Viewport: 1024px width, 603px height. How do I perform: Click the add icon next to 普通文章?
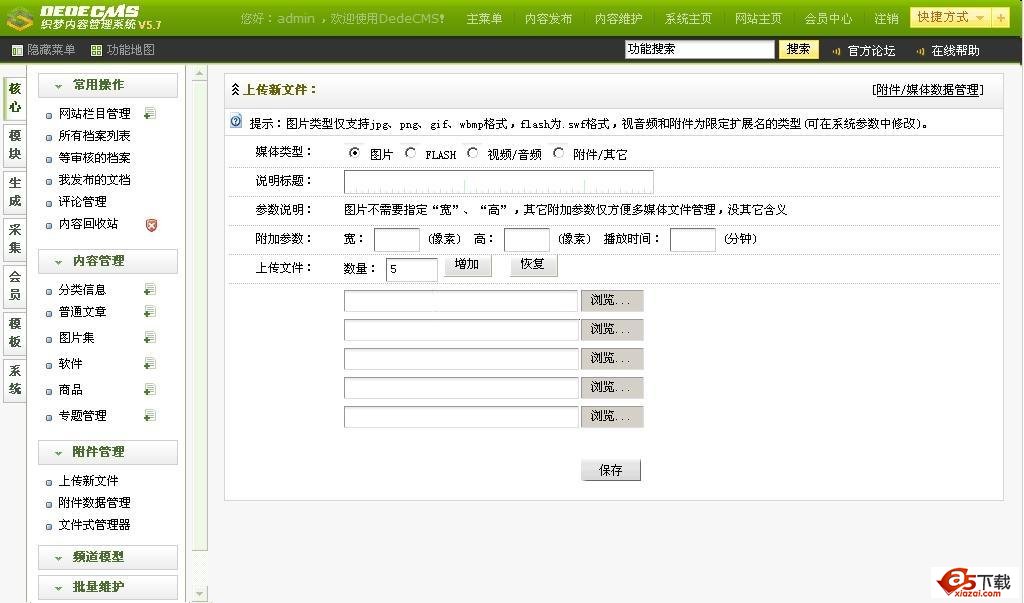point(150,312)
